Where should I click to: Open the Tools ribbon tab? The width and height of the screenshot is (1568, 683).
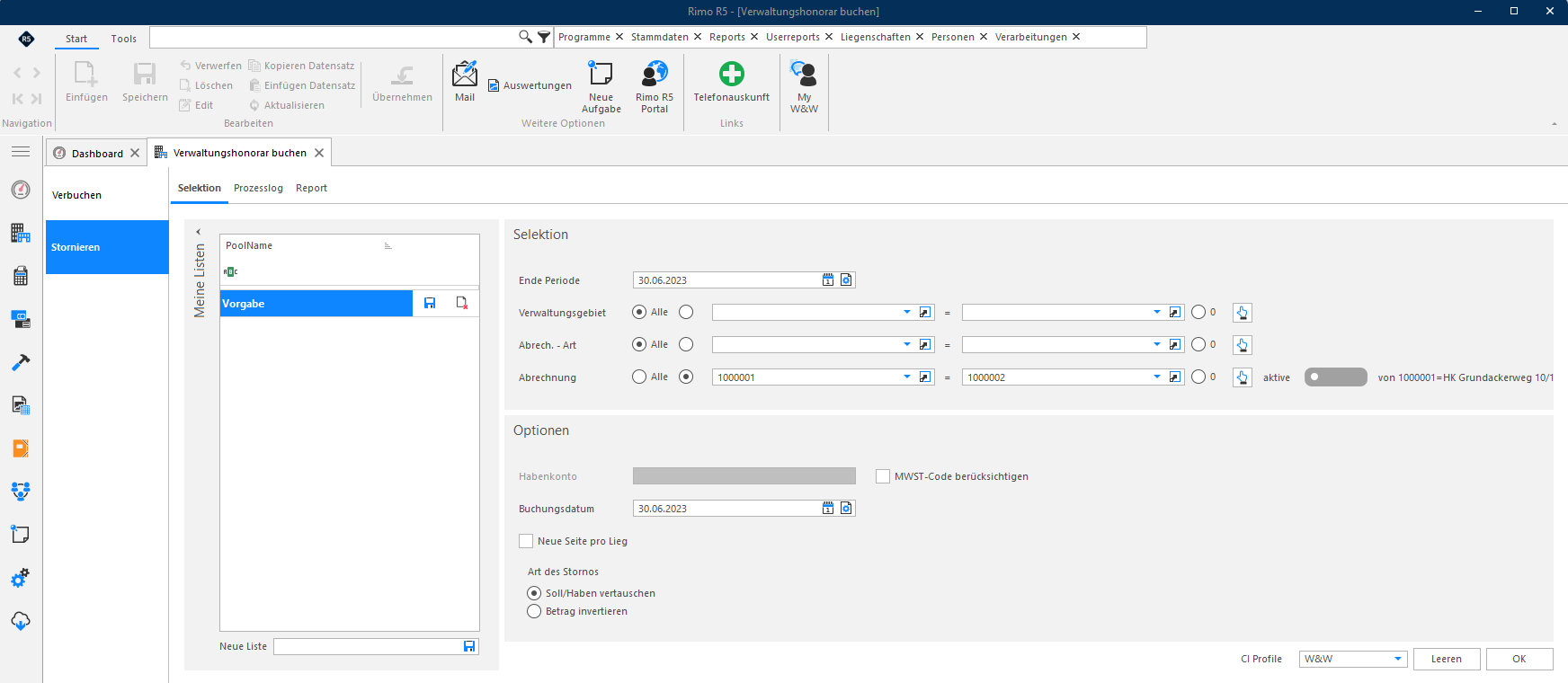click(x=124, y=39)
